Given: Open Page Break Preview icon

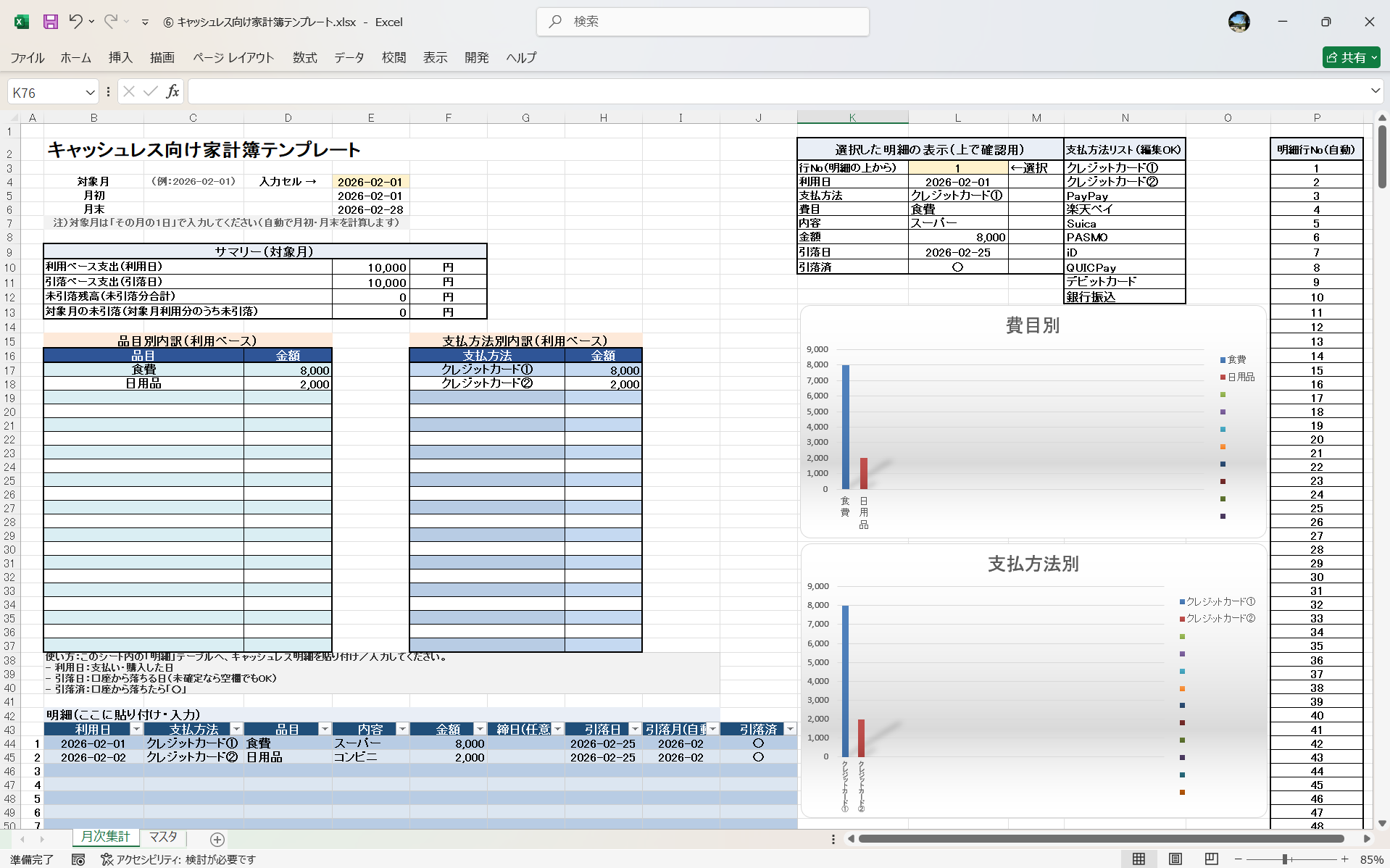Looking at the screenshot, I should click(x=1210, y=859).
